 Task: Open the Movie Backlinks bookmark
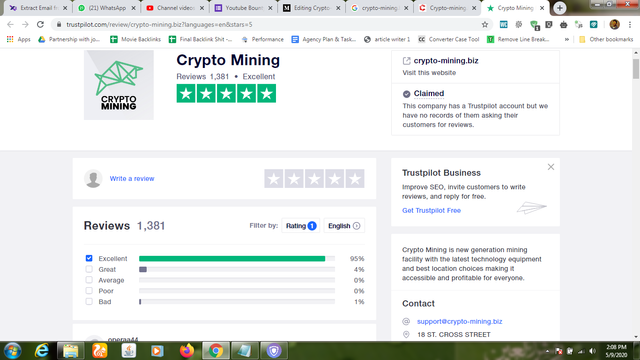[136, 39]
